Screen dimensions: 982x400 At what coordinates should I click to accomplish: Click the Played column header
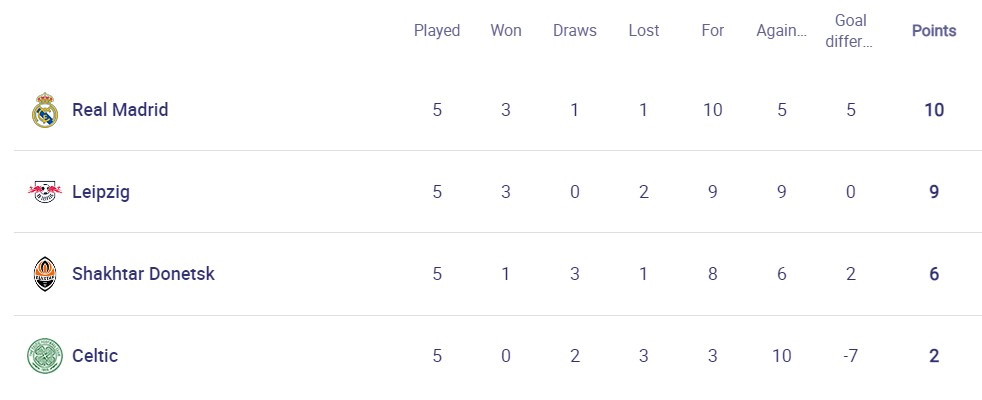point(437,31)
